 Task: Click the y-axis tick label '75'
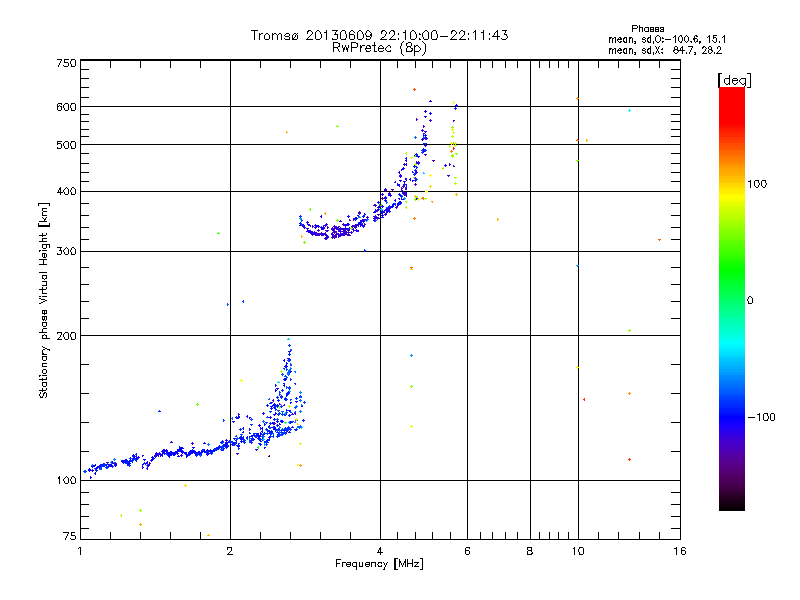[x=69, y=536]
